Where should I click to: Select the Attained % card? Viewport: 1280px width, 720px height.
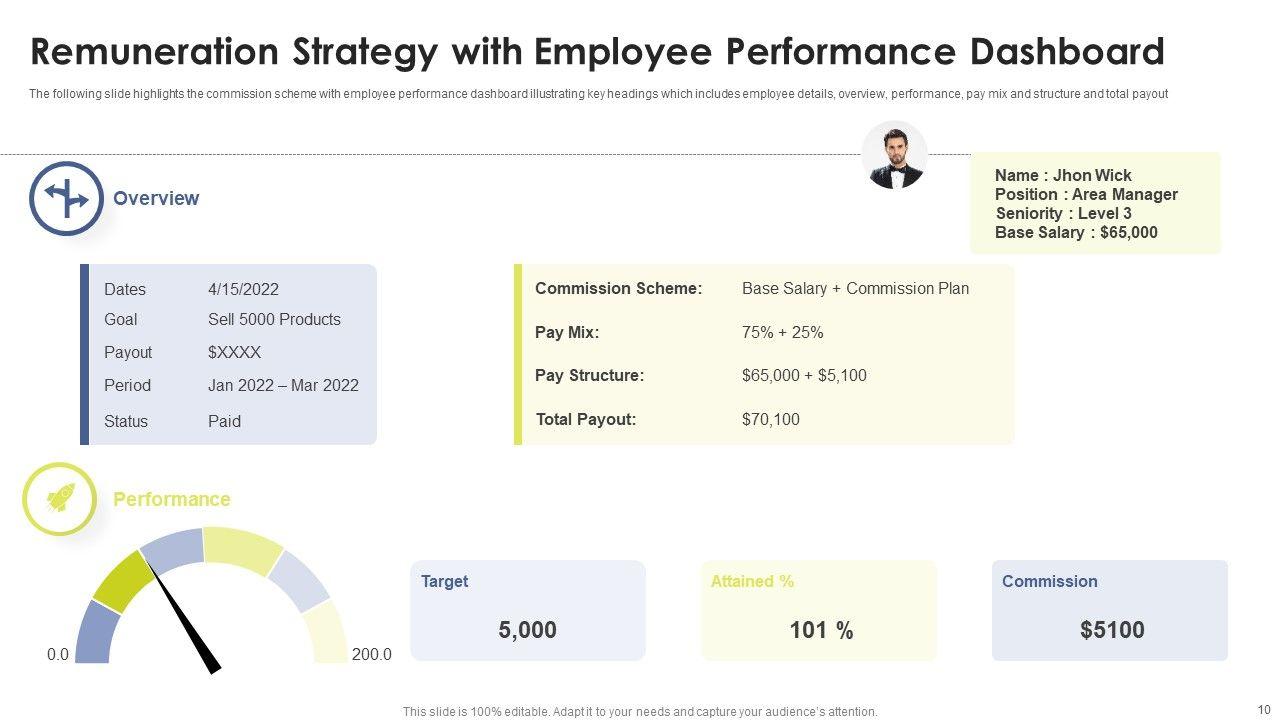pos(819,610)
